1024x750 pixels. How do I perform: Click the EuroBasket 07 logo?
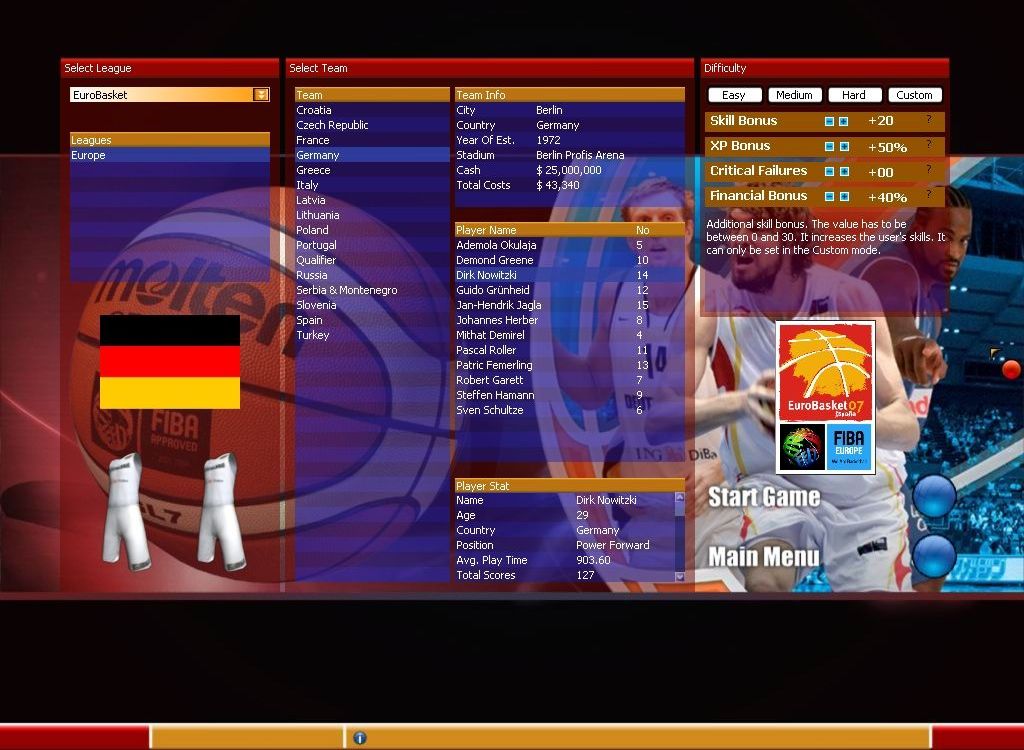pos(825,372)
